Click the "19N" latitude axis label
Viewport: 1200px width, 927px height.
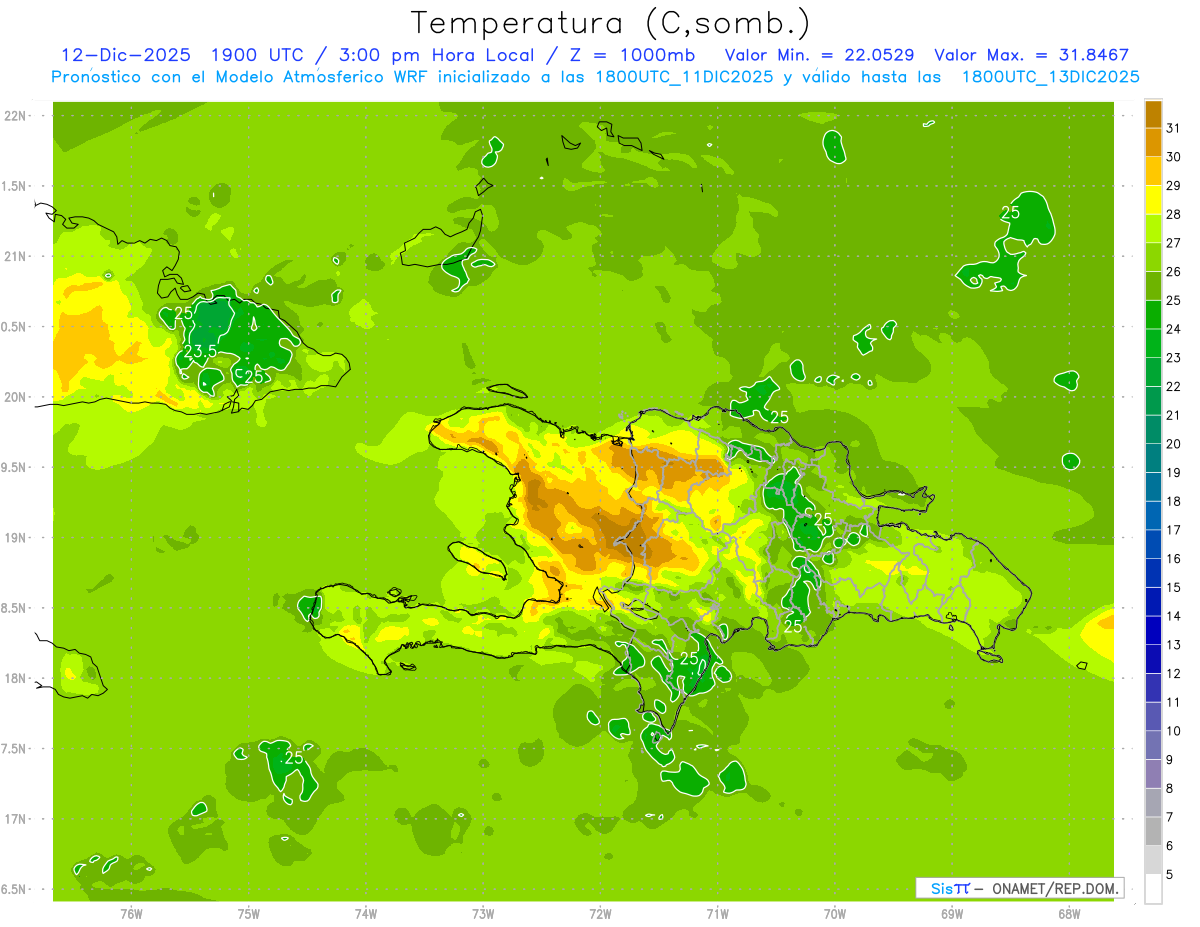tap(14, 538)
